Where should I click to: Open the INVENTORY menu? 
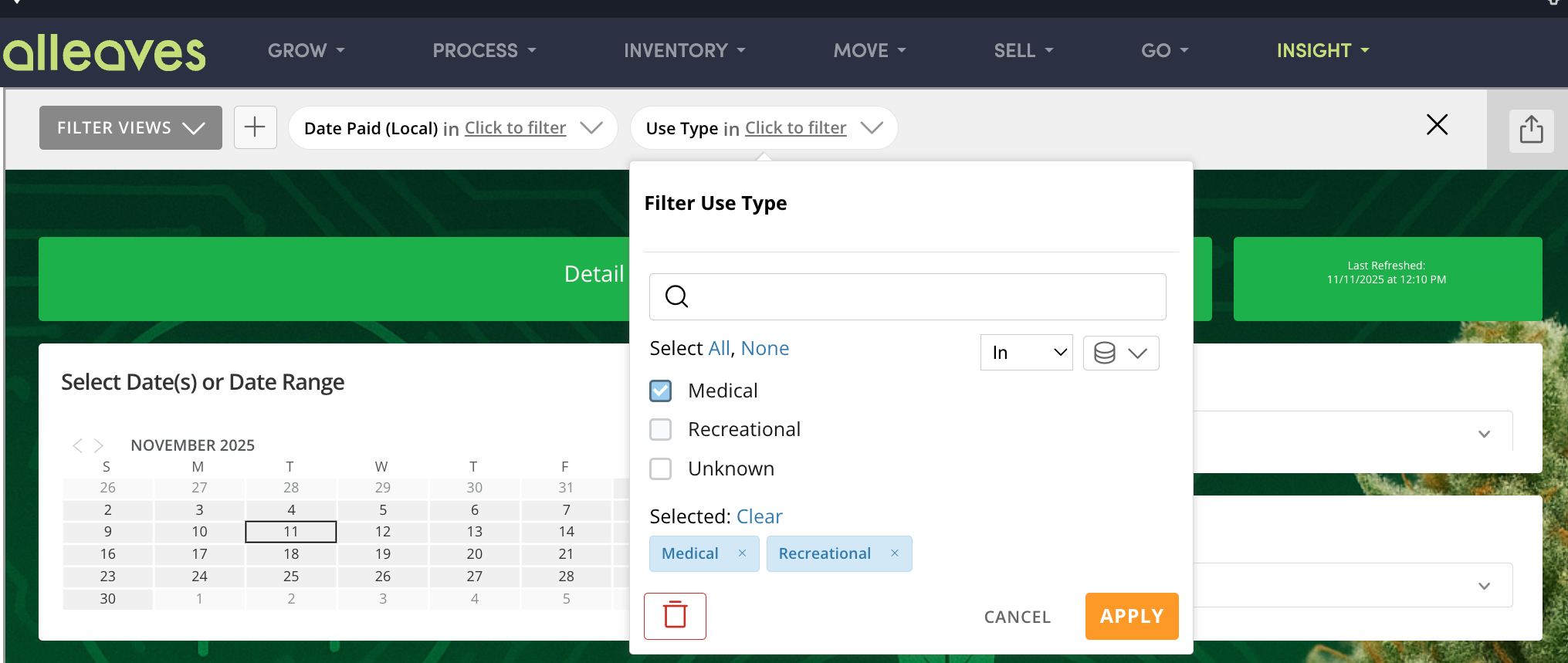click(x=685, y=51)
